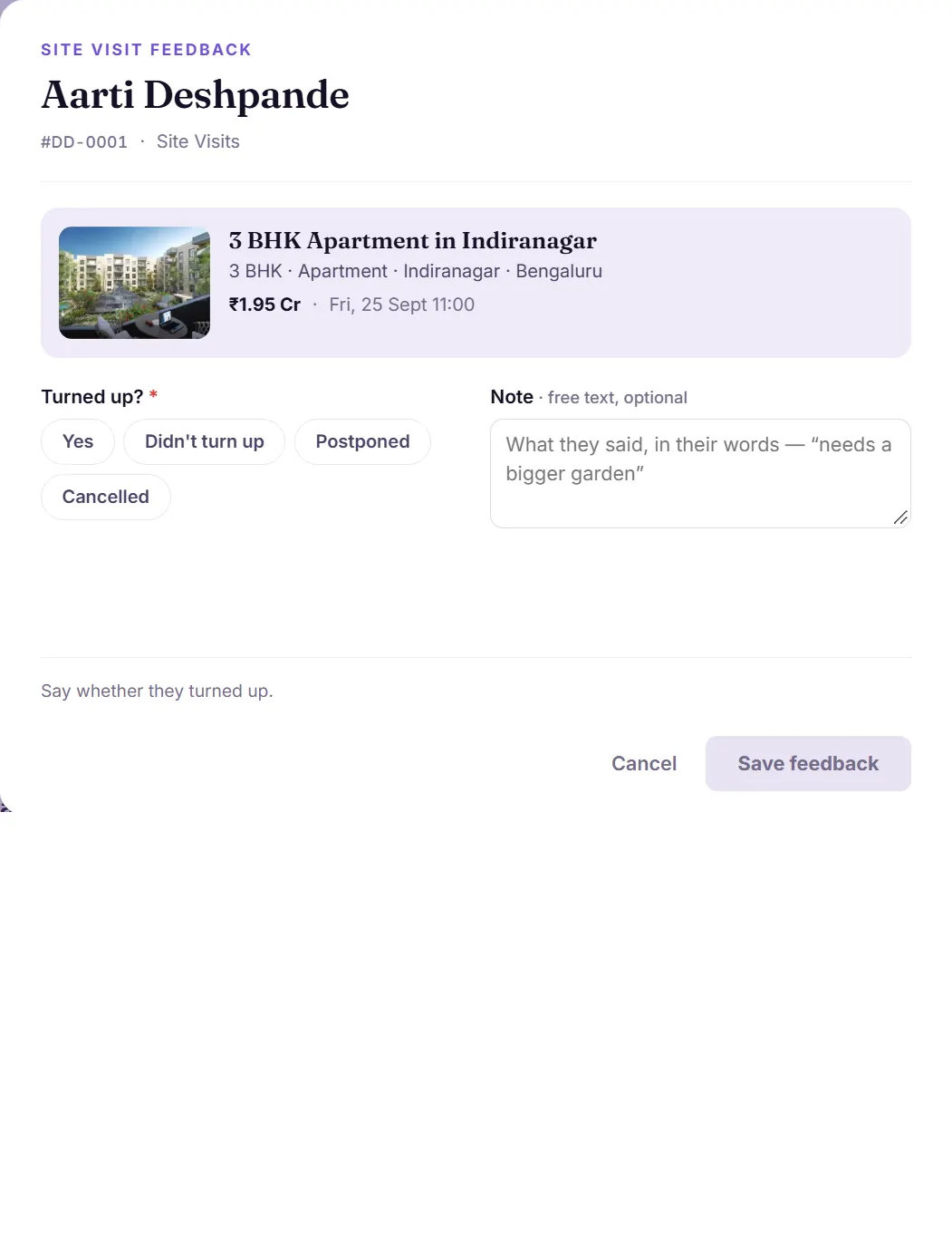
Task: Click the SITE VISIT FEEDBACK header label
Action: tap(146, 50)
